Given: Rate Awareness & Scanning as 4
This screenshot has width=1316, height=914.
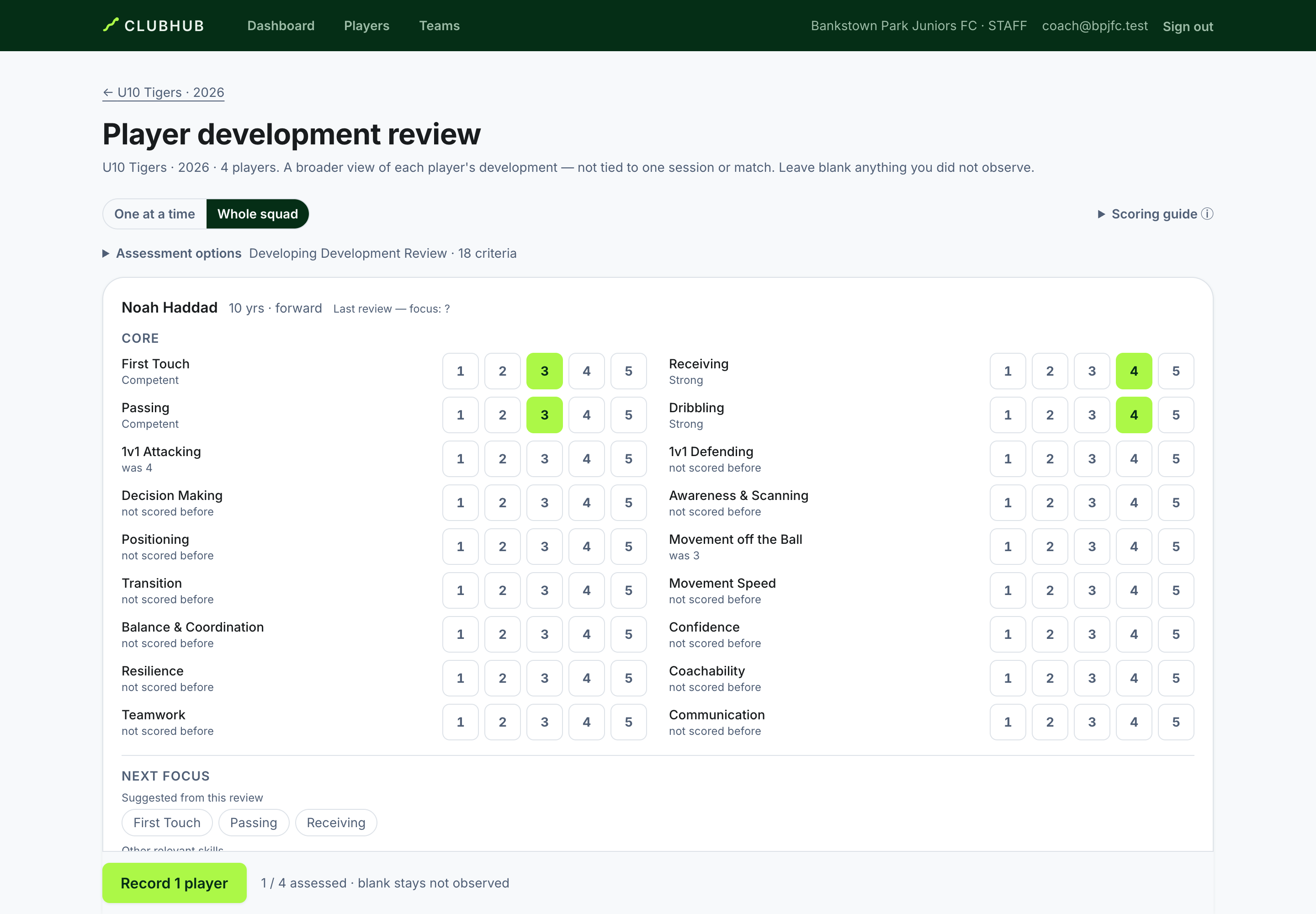Looking at the screenshot, I should (1134, 503).
